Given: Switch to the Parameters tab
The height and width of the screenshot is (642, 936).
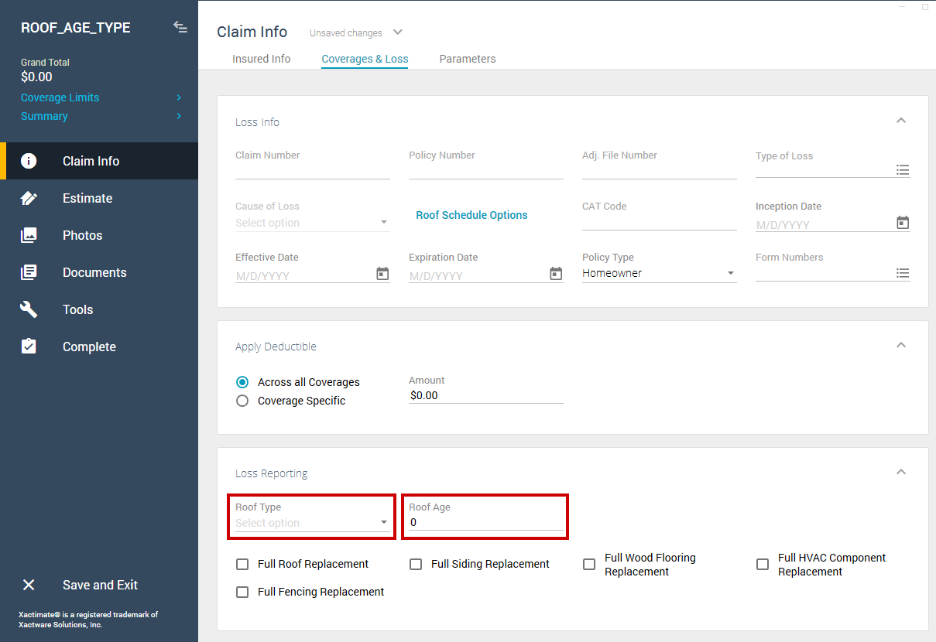Looking at the screenshot, I should click(467, 59).
